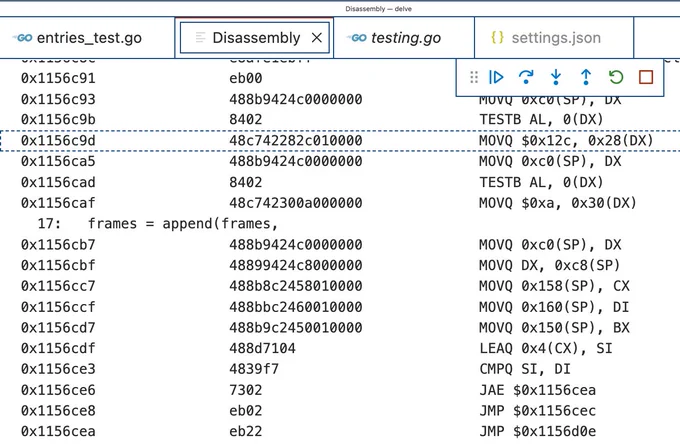Select address 0x1156ce6
The height and width of the screenshot is (445, 680).
(58, 389)
